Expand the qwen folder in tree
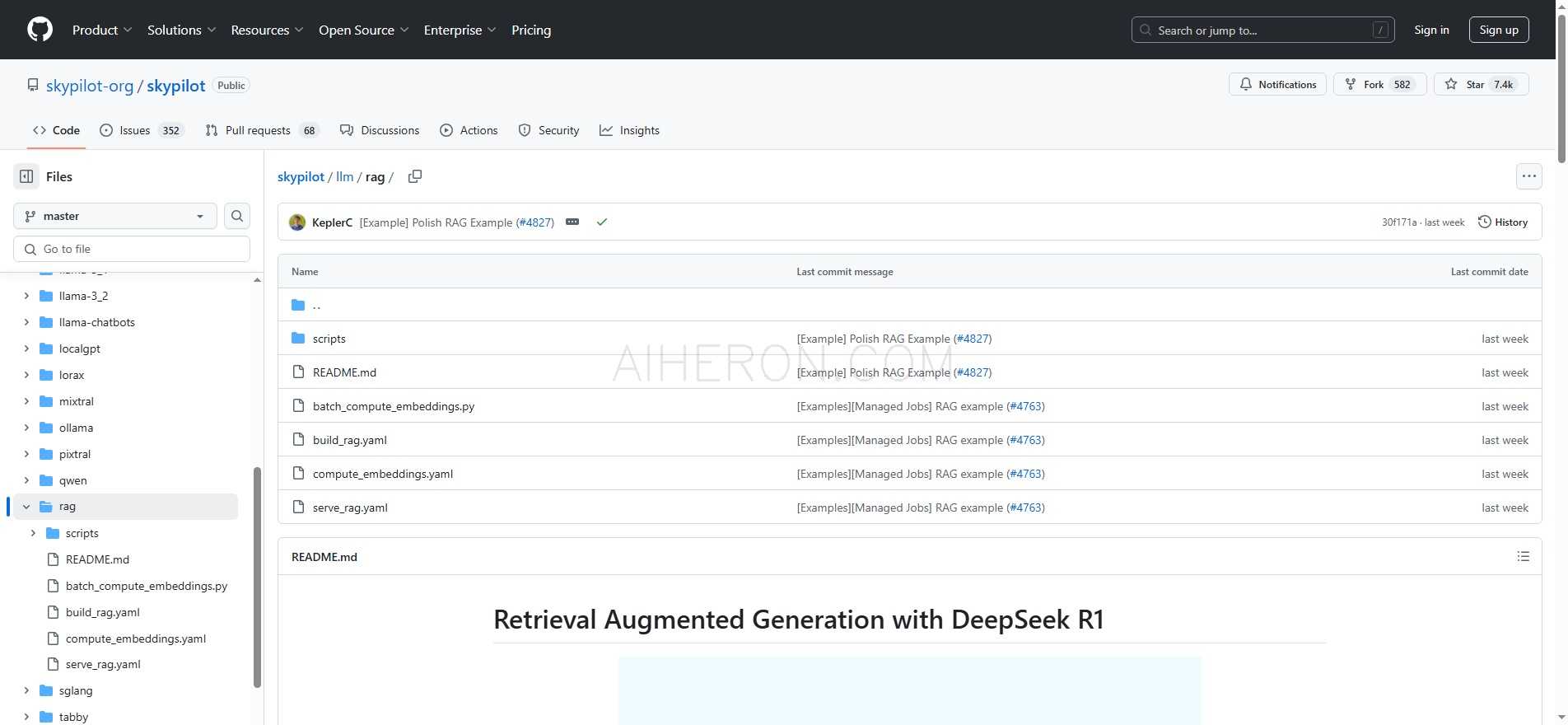 click(26, 480)
